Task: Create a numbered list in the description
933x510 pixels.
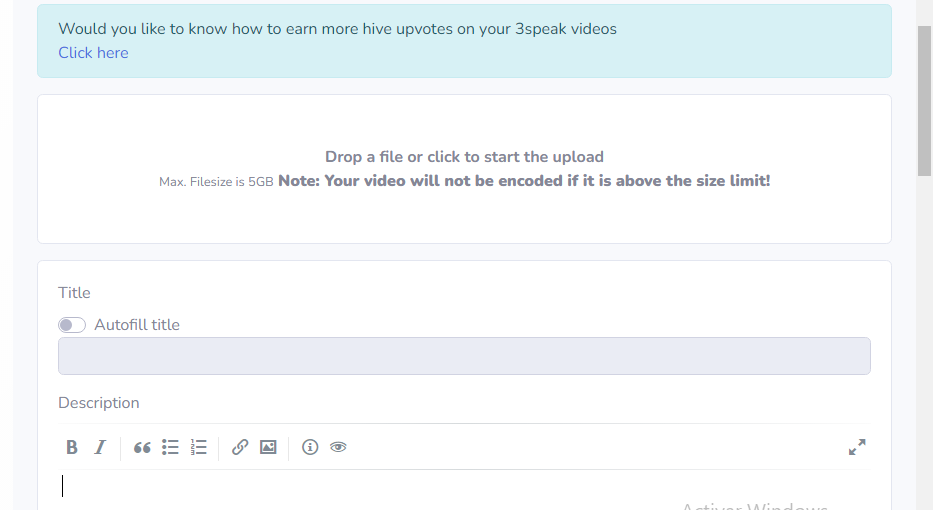Action: [x=198, y=448]
